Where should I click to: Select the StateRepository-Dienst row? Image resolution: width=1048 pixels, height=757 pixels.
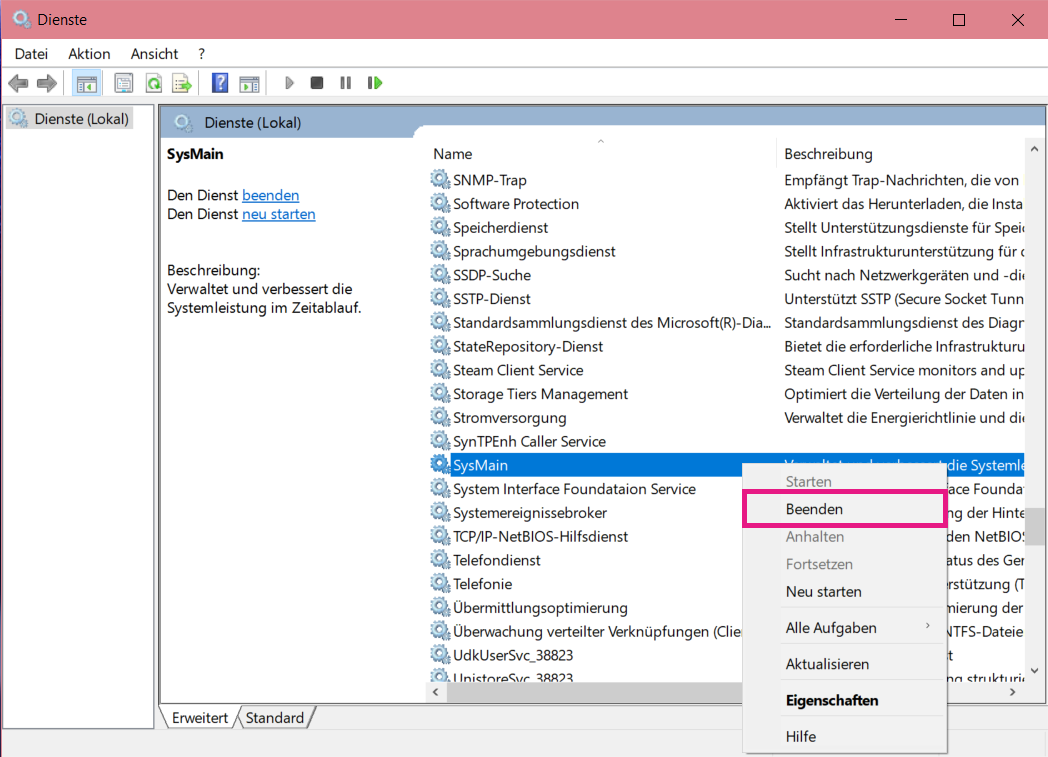(x=727, y=346)
